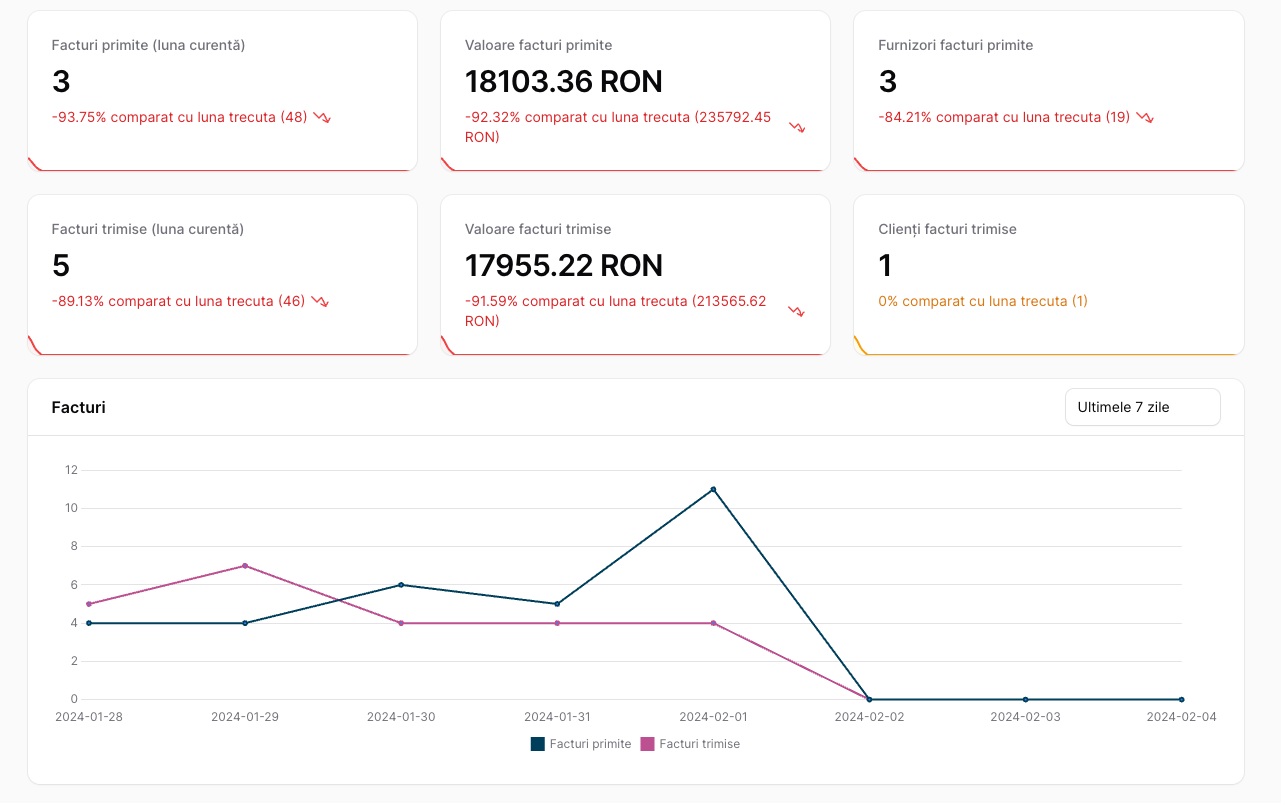The height and width of the screenshot is (803, 1281).
Task: Toggle Facturi trimise legend color box
Action: 647,744
